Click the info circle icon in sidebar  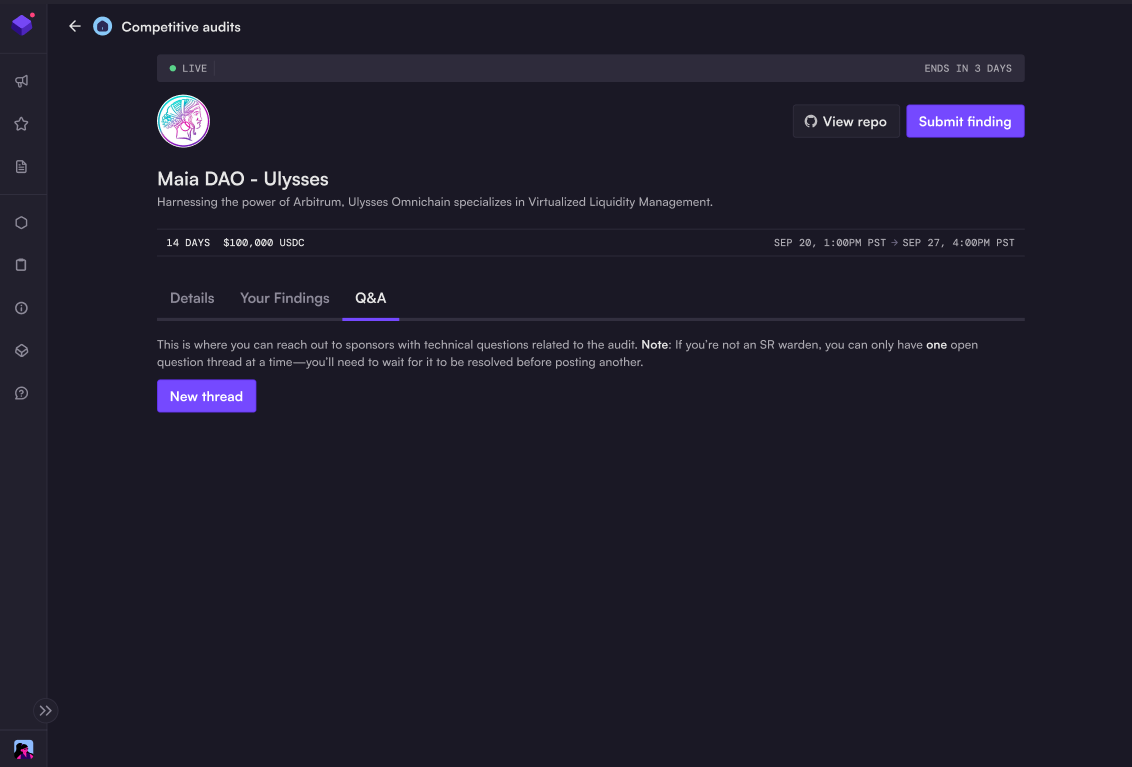click(21, 308)
